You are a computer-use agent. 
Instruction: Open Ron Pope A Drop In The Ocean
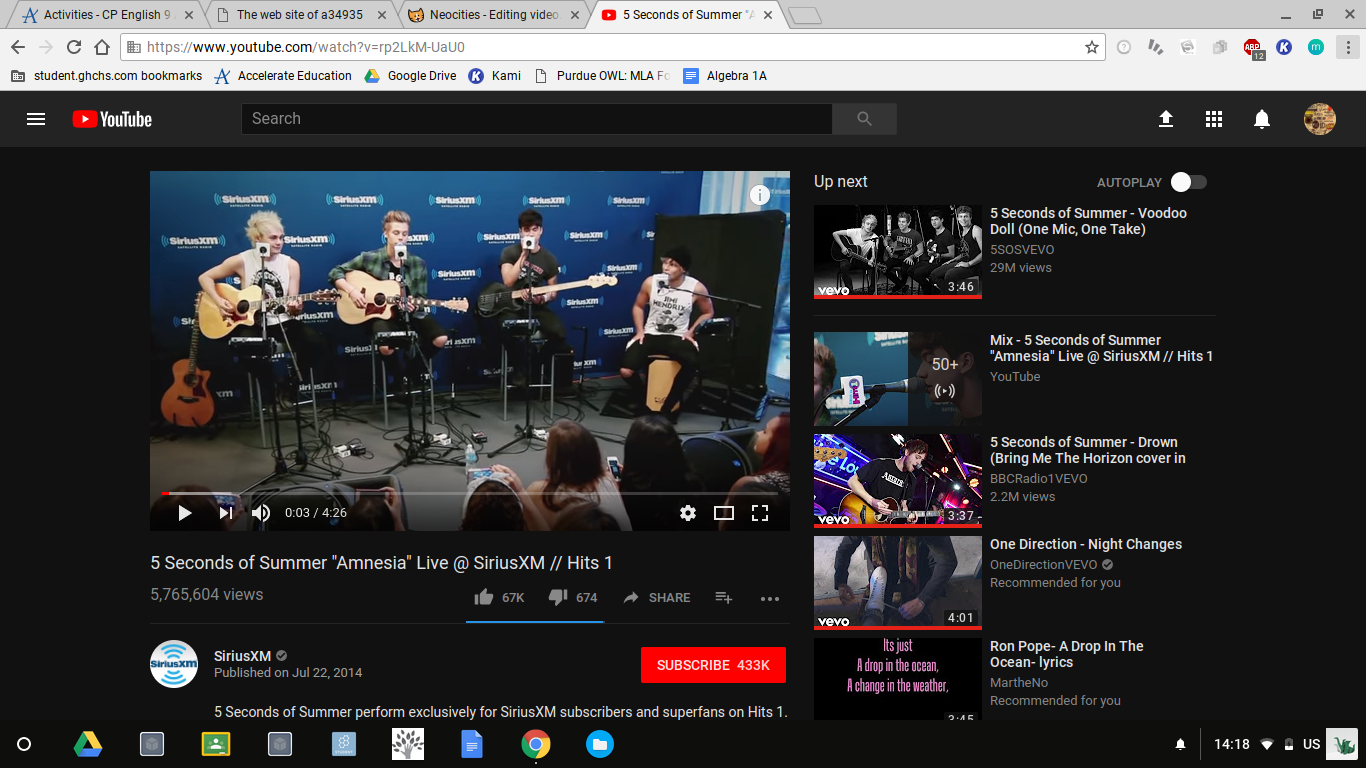(x=1067, y=654)
